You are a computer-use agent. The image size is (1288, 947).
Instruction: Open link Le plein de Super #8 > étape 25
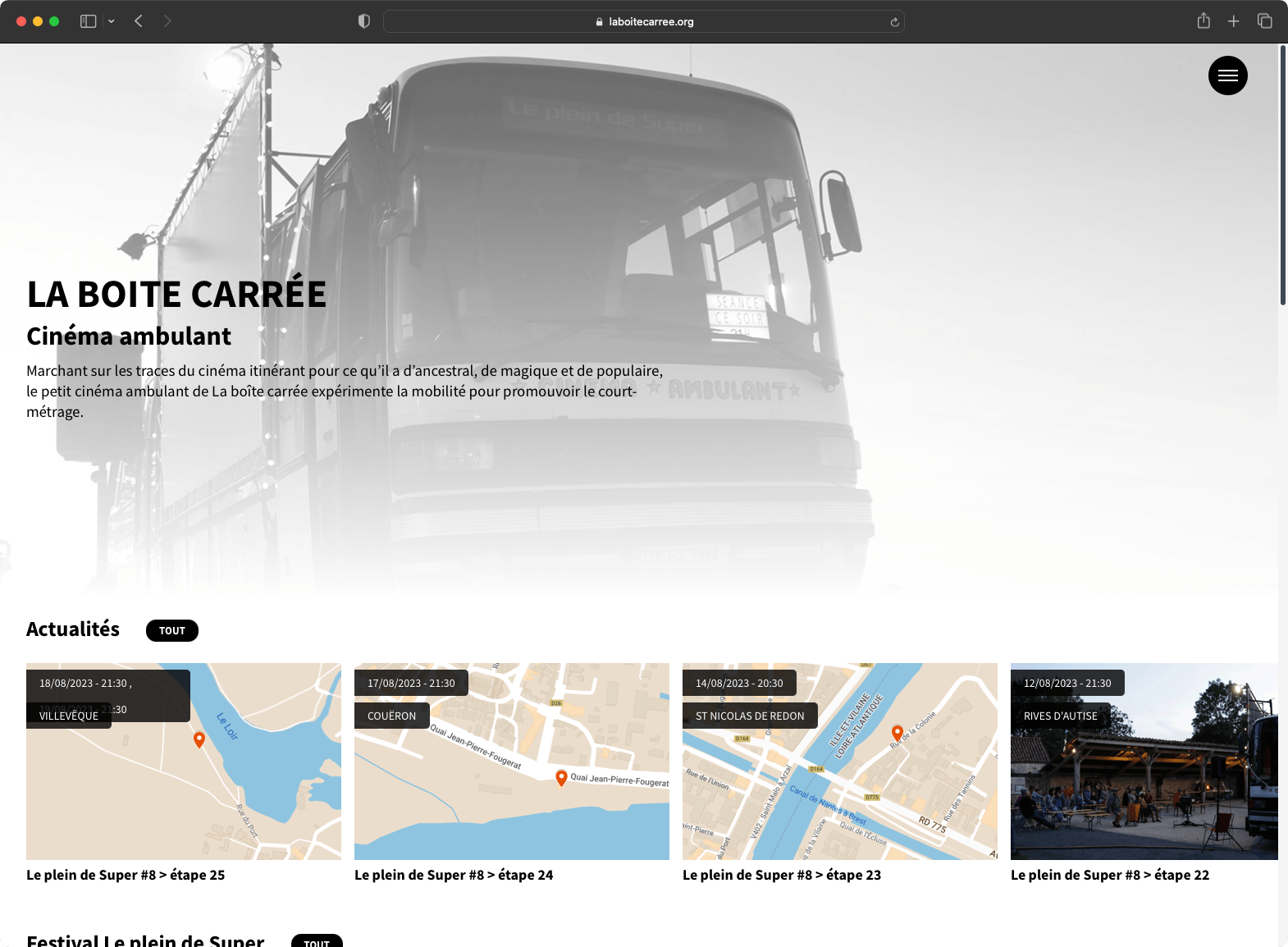coord(126,875)
